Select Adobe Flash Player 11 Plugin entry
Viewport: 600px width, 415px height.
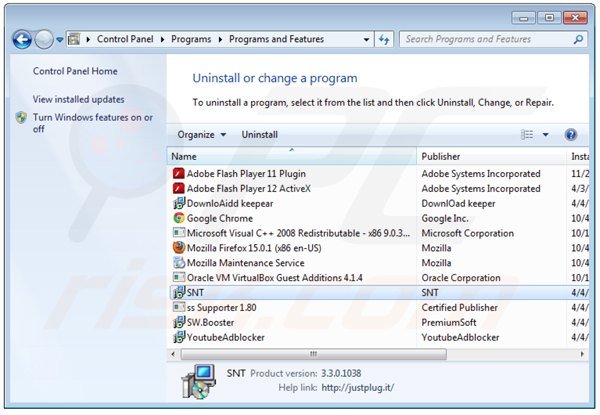246,174
